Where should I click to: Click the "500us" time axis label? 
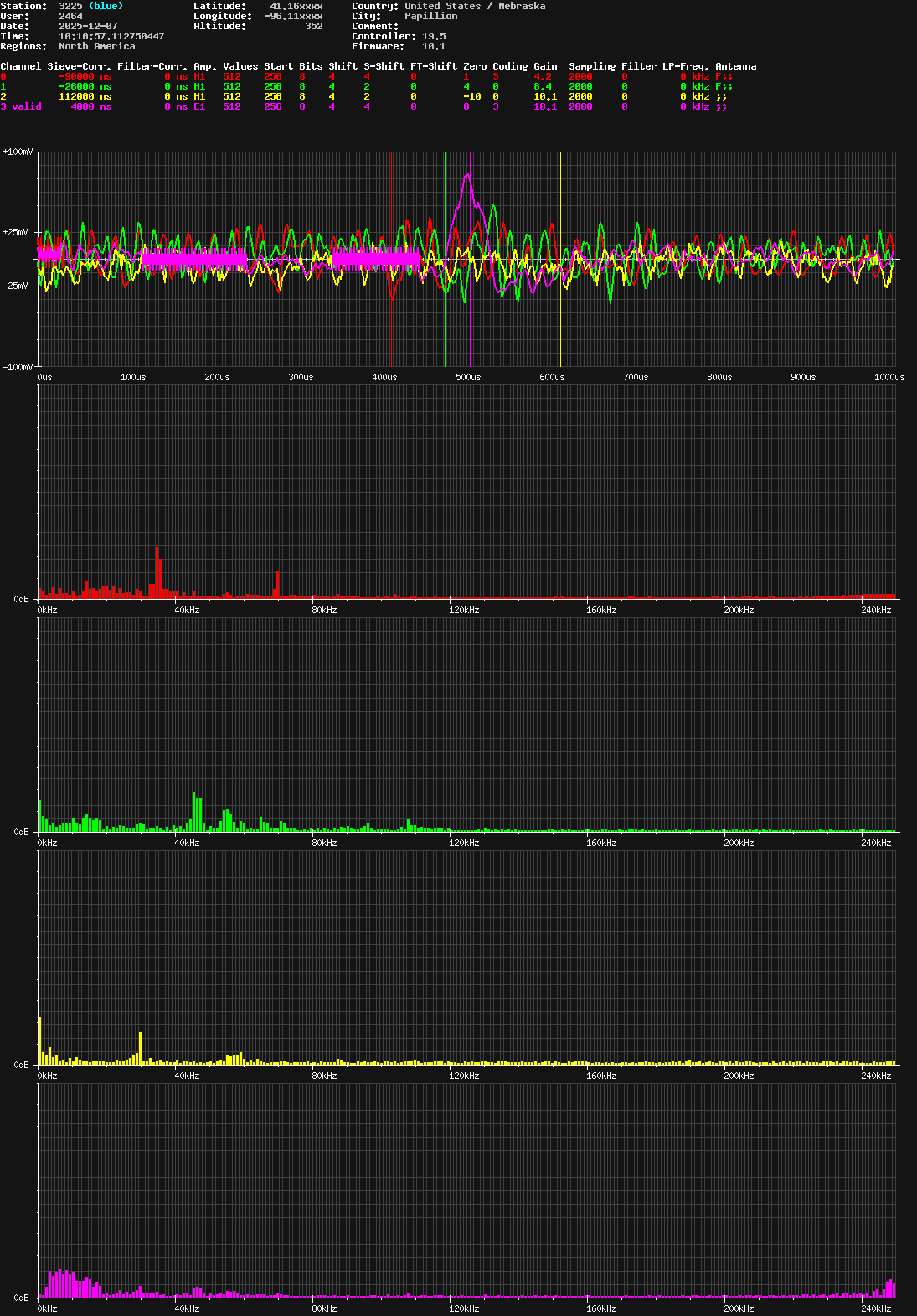468,377
